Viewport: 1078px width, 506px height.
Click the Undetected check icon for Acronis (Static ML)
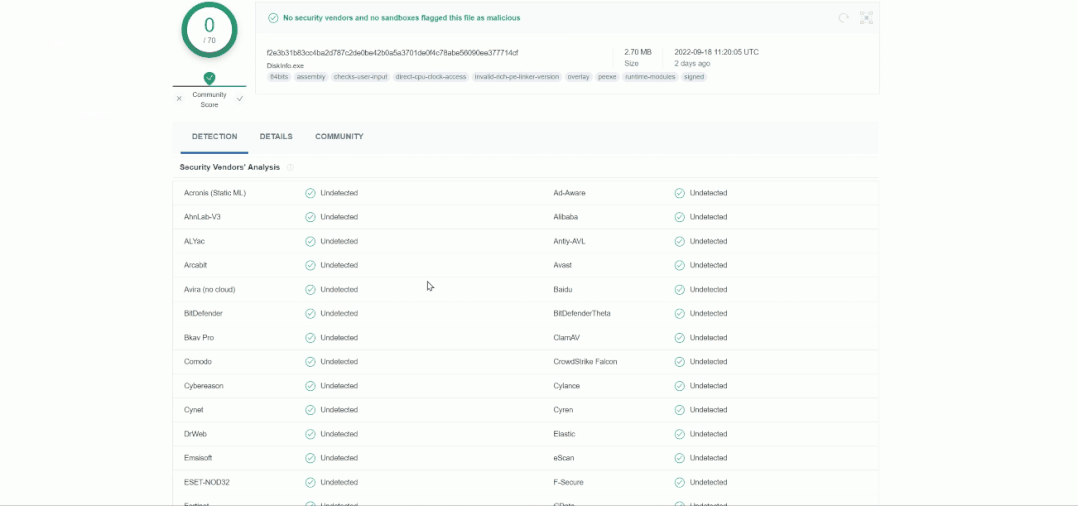click(310, 193)
